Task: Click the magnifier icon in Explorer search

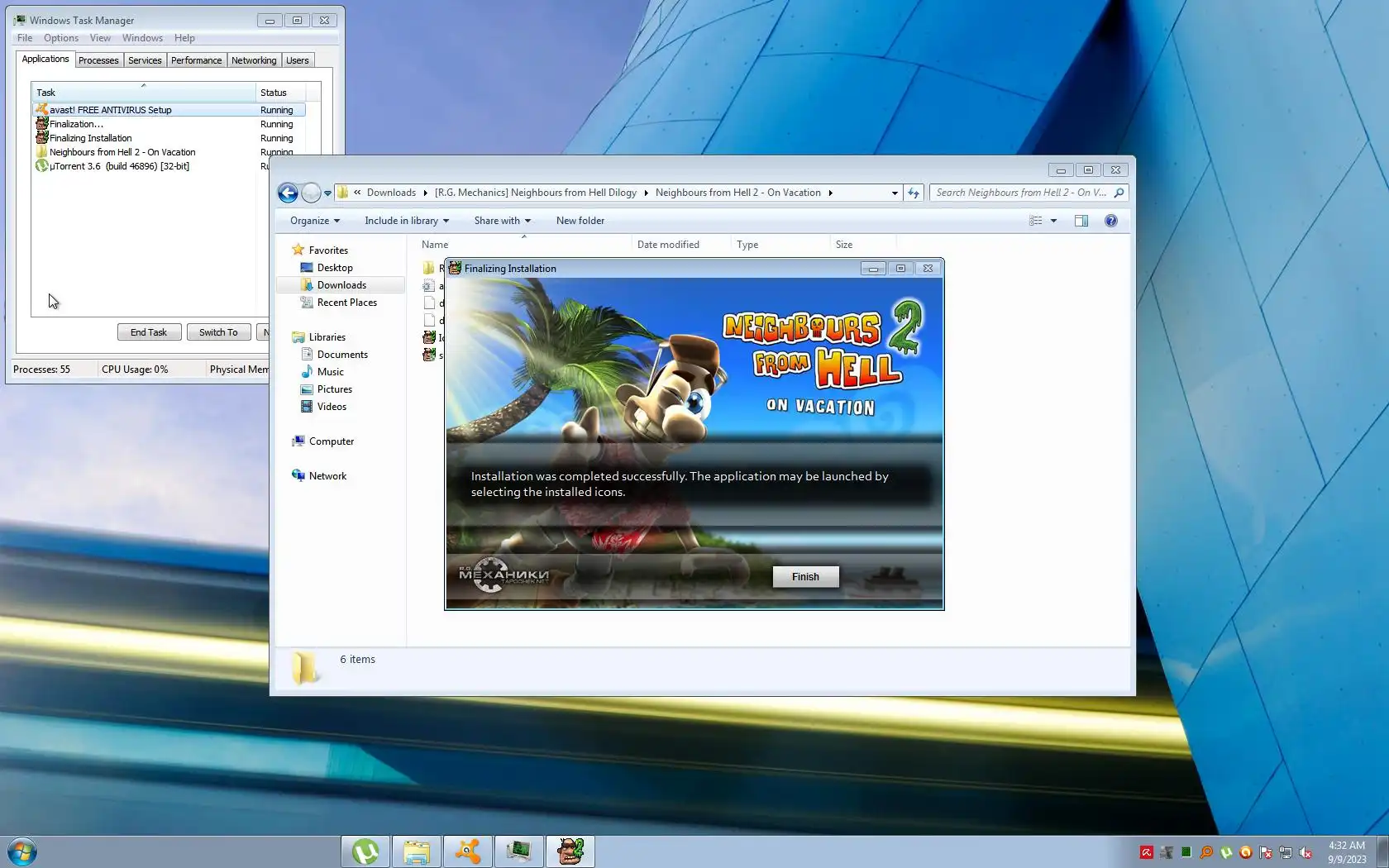Action: point(1119,193)
